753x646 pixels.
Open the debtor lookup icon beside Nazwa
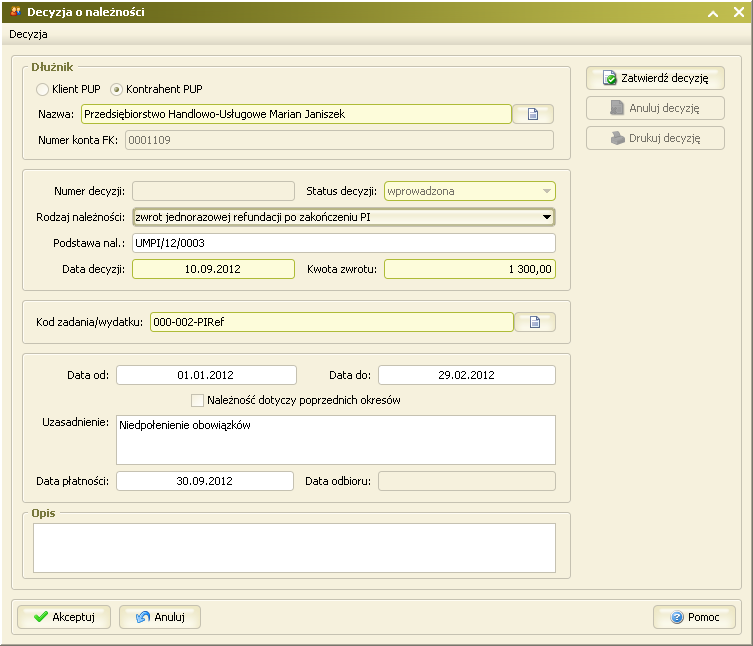(533, 114)
